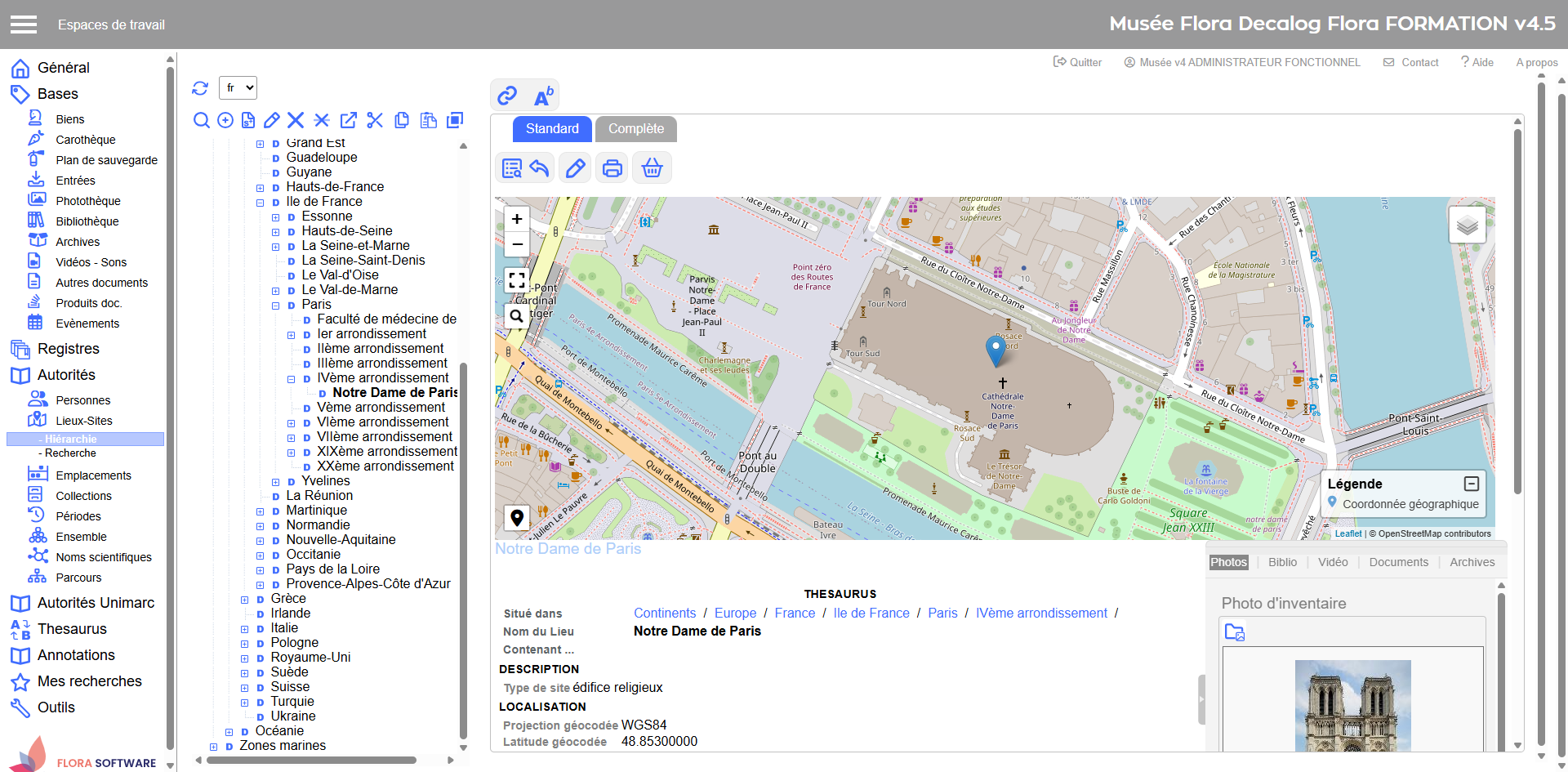
Task: Add record to basket with basket icon
Action: click(652, 168)
